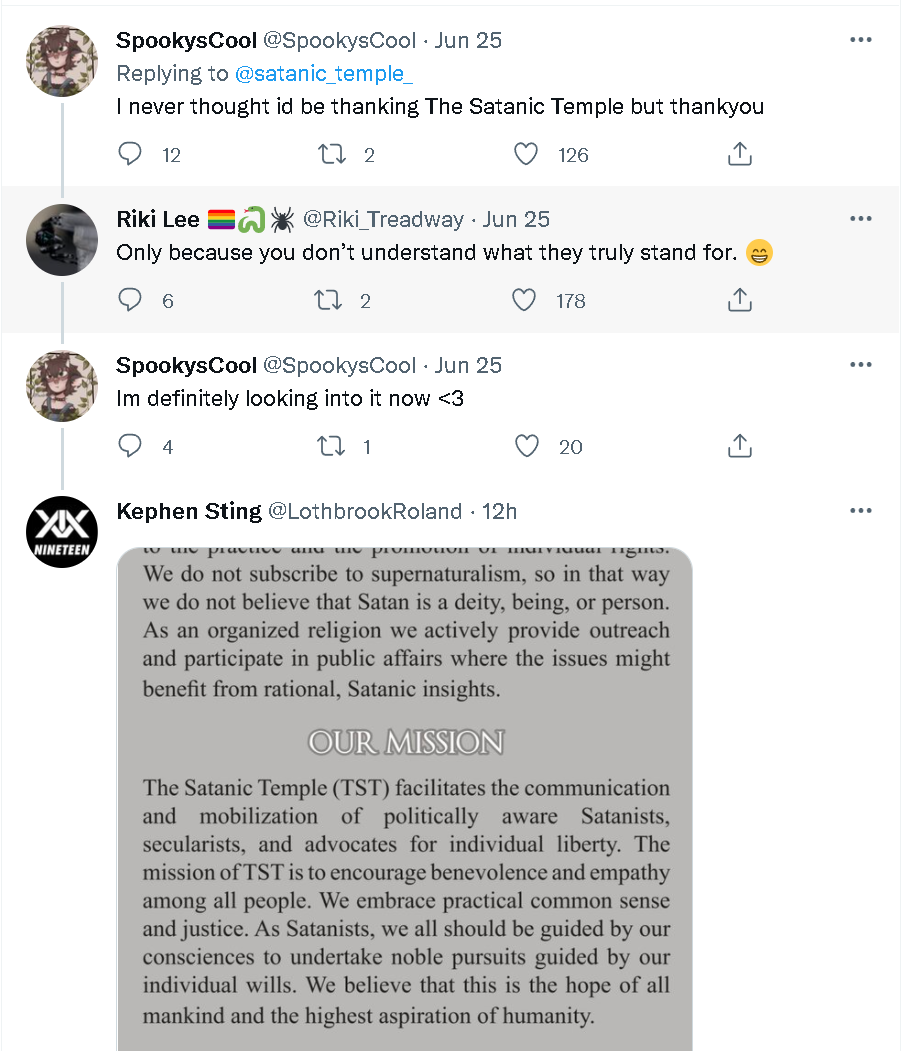Share the 'looking into it now' tweet
910x1051 pixels.
click(740, 446)
